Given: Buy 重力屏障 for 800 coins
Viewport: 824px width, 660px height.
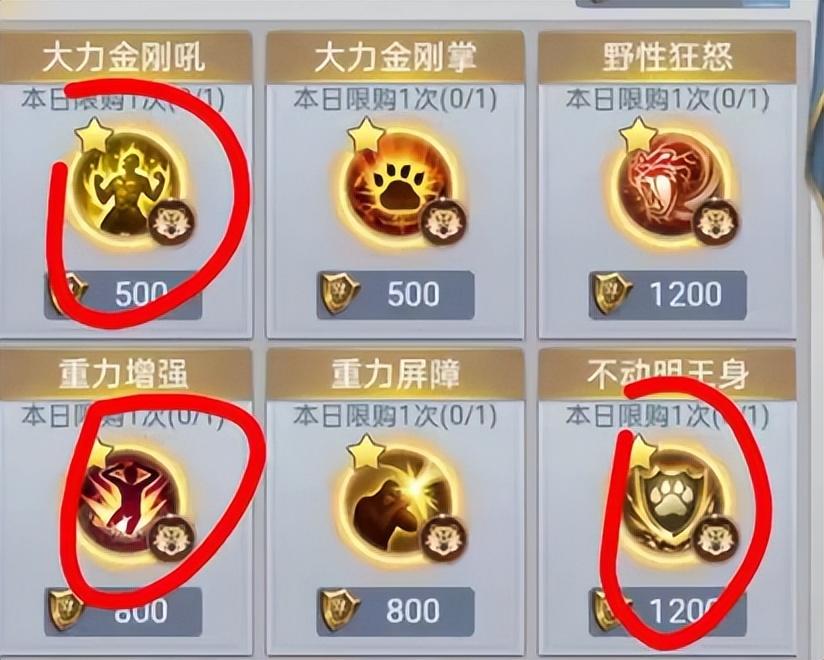Looking at the screenshot, I should pos(396,611).
